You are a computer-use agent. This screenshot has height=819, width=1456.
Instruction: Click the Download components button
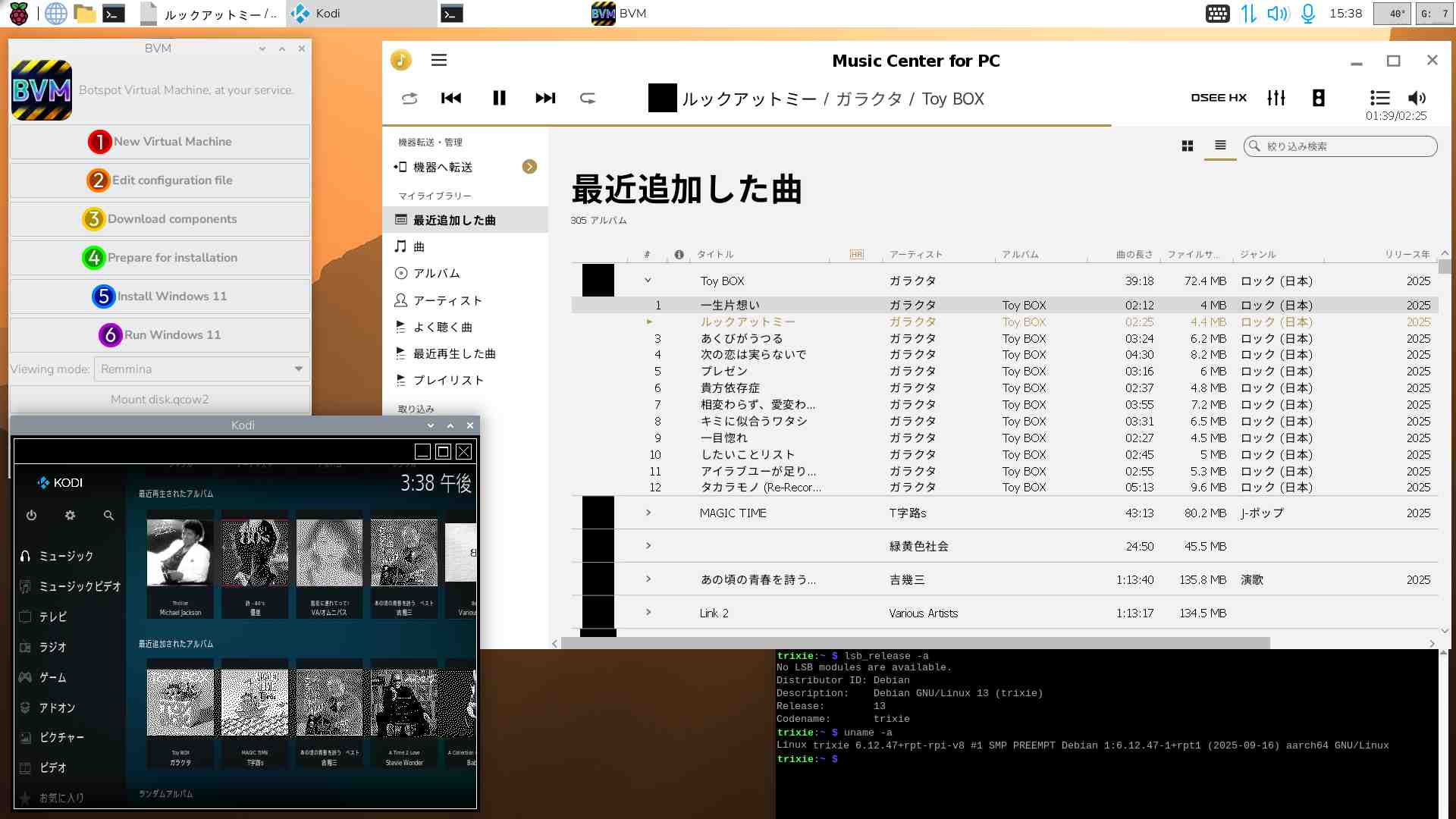pyautogui.click(x=160, y=219)
